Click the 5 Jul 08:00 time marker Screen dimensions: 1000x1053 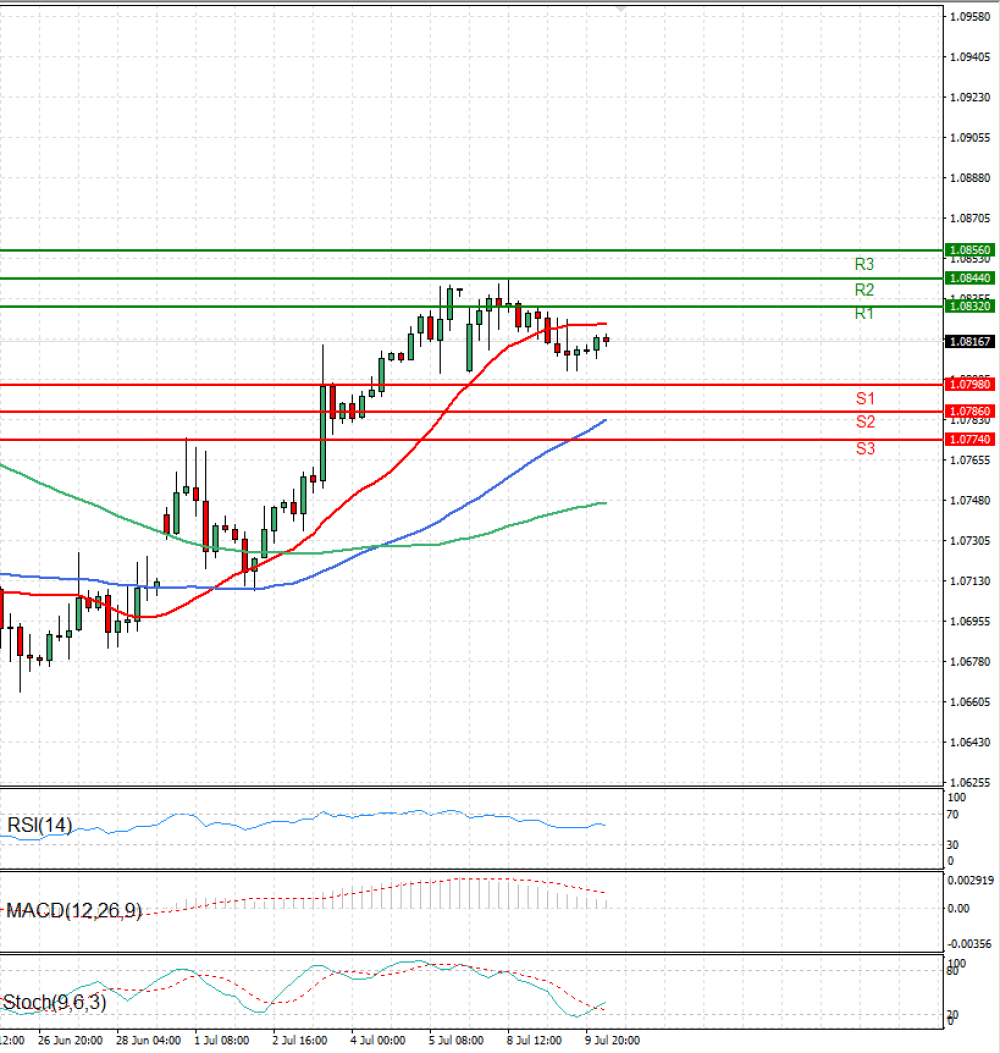point(456,1040)
